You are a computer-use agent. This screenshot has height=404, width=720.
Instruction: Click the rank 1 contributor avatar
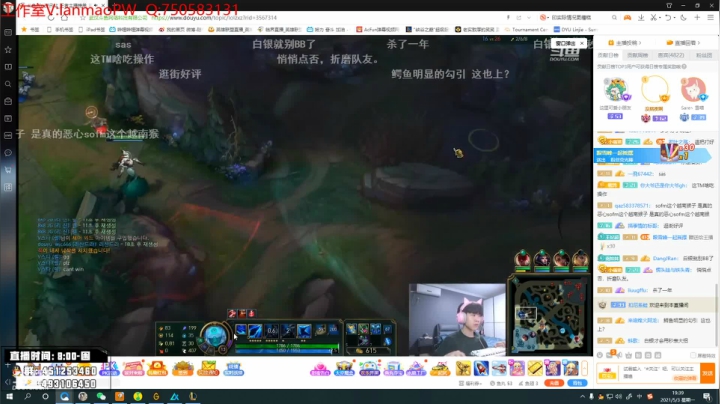tap(654, 90)
